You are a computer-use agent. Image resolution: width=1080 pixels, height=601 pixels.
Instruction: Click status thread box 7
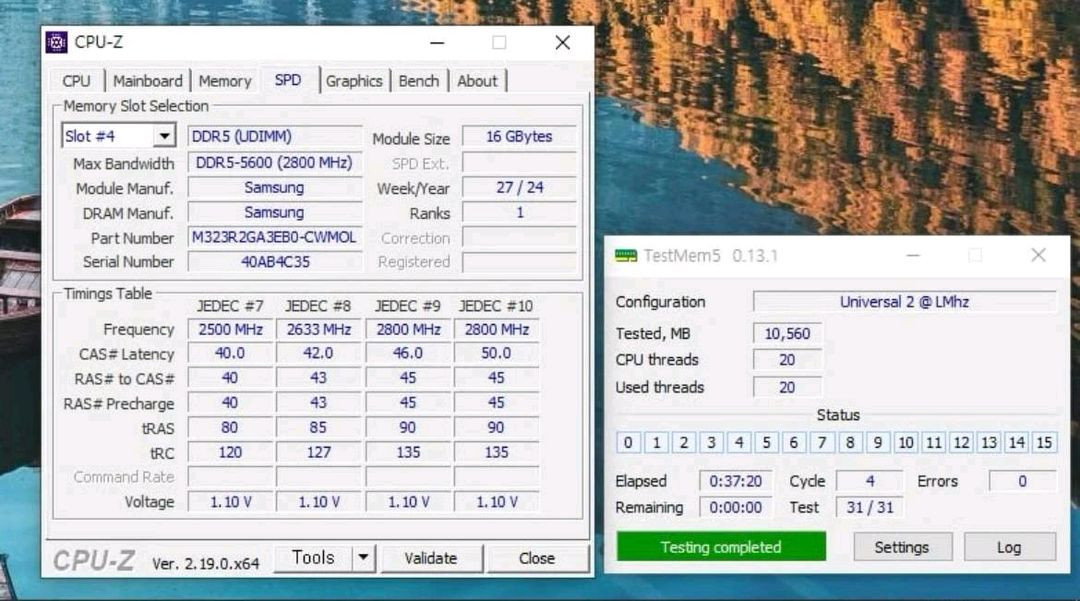tap(822, 443)
